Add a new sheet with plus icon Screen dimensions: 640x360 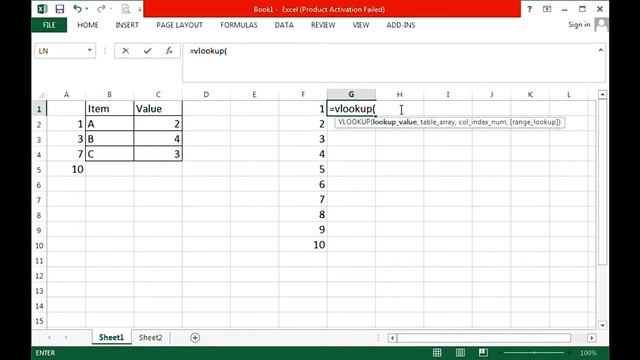(x=195, y=338)
